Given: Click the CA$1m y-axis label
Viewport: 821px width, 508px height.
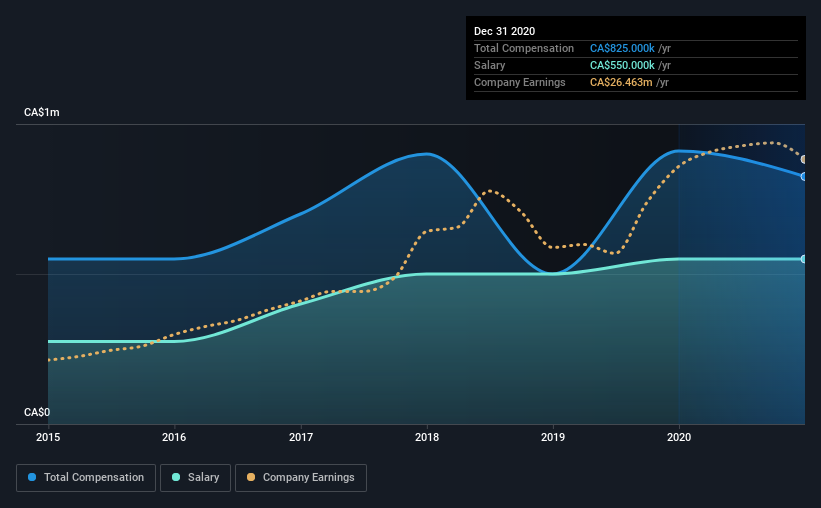Looking at the screenshot, I should [x=42, y=113].
